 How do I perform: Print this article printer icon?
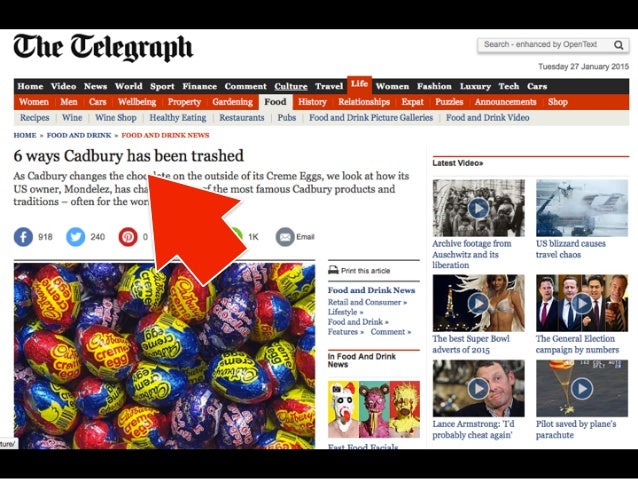click(x=333, y=270)
